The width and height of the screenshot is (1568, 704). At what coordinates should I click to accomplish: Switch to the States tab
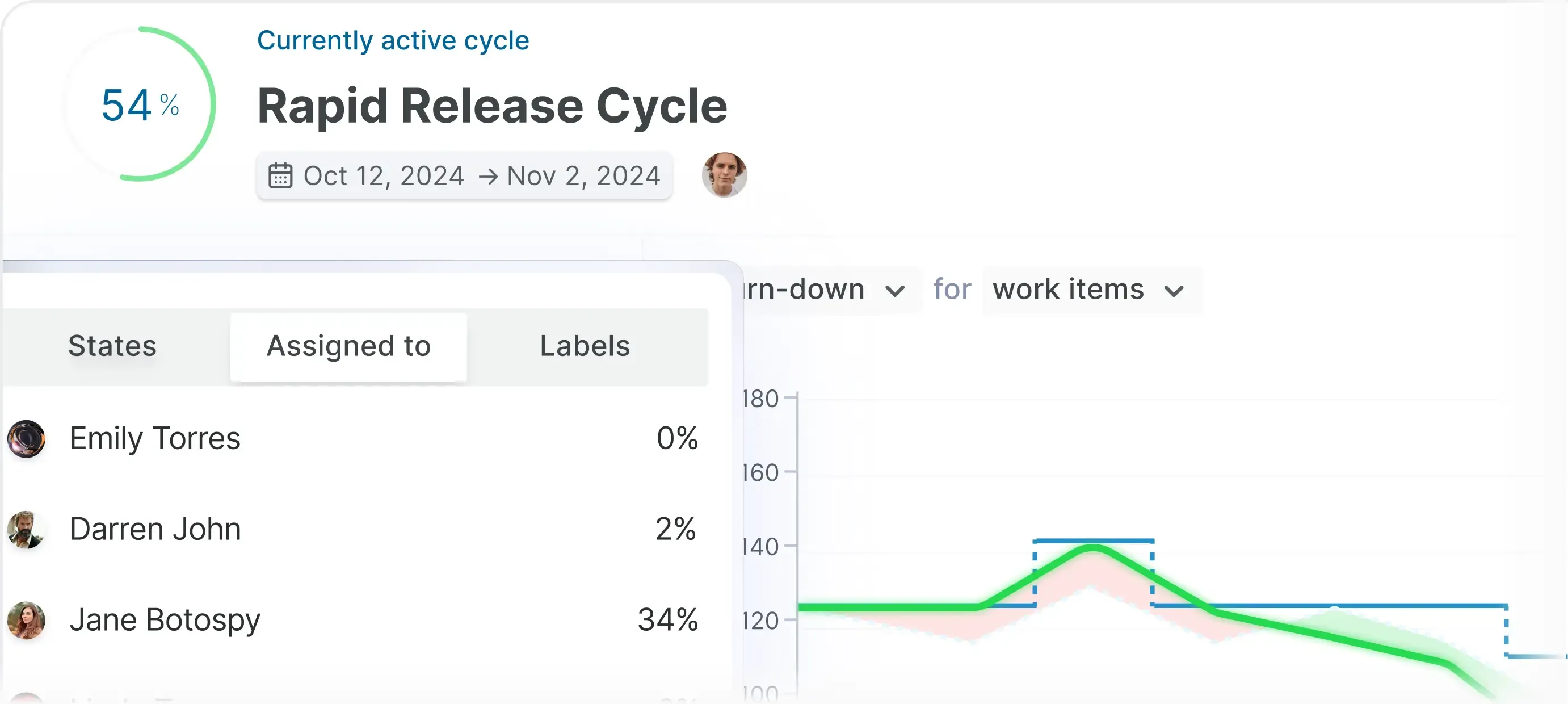click(112, 346)
